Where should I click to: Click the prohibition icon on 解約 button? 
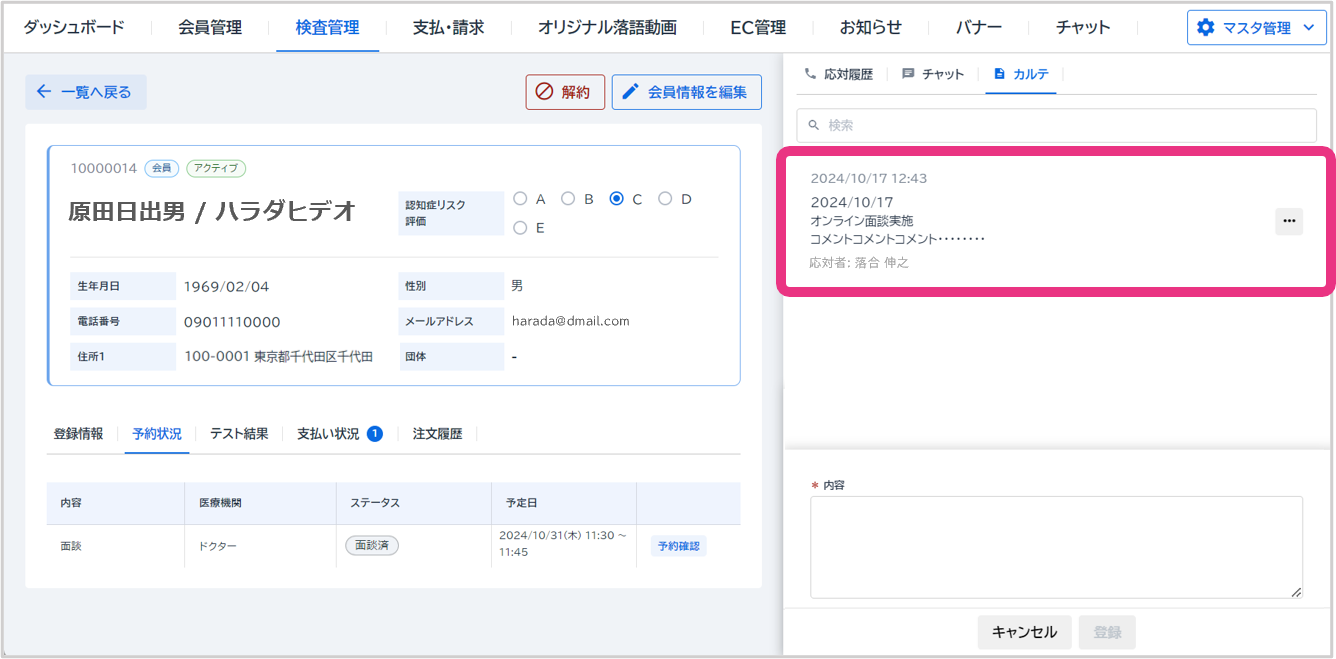(x=544, y=92)
